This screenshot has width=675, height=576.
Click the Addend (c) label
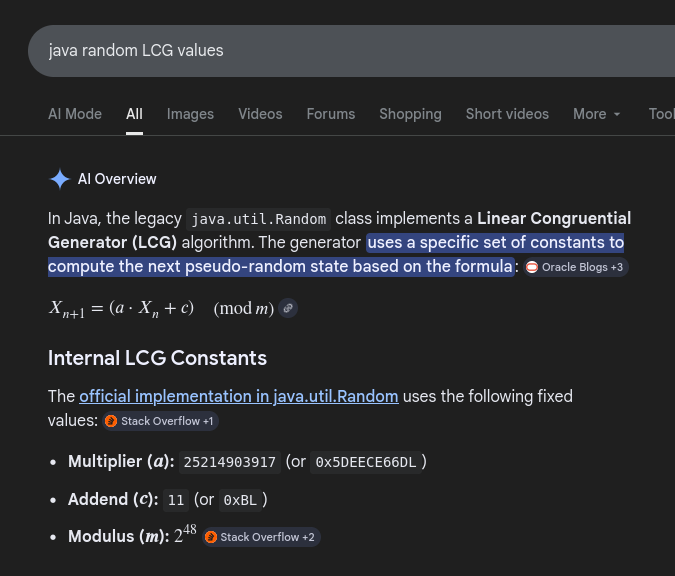tap(113, 500)
